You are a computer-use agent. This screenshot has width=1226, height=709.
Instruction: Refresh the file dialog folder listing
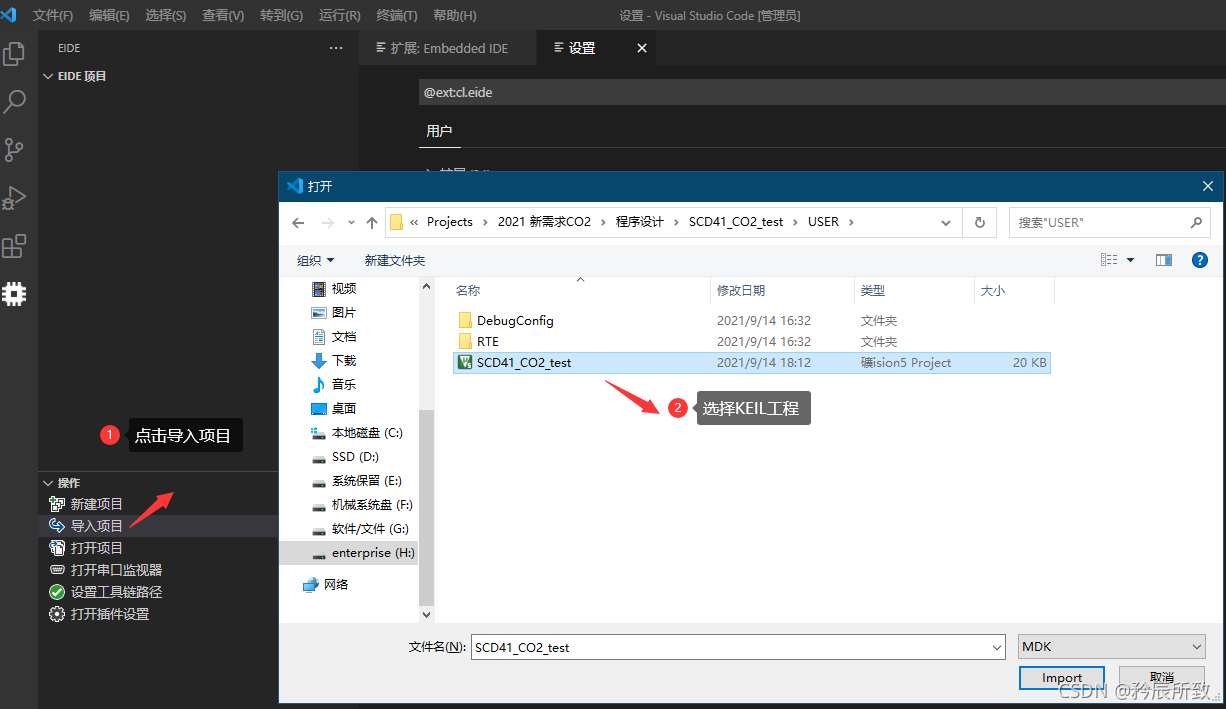tap(979, 222)
